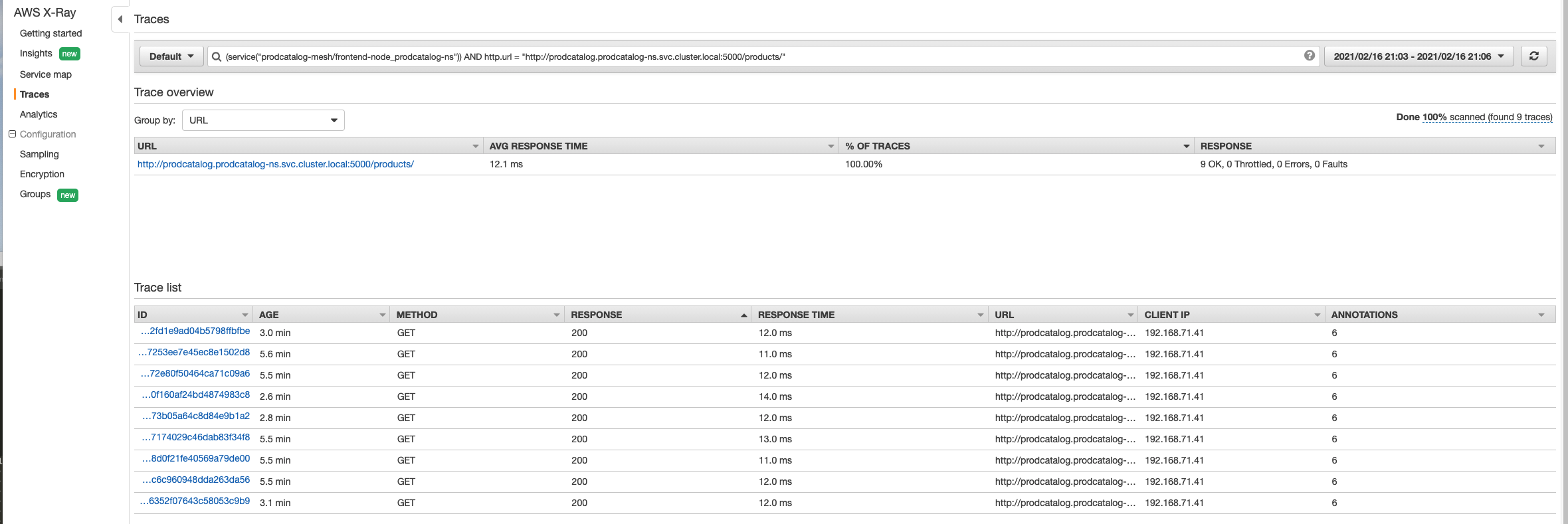The width and height of the screenshot is (1568, 524).
Task: Open trace ...73b05a64c8d84e9b1a2
Action: coord(197,416)
